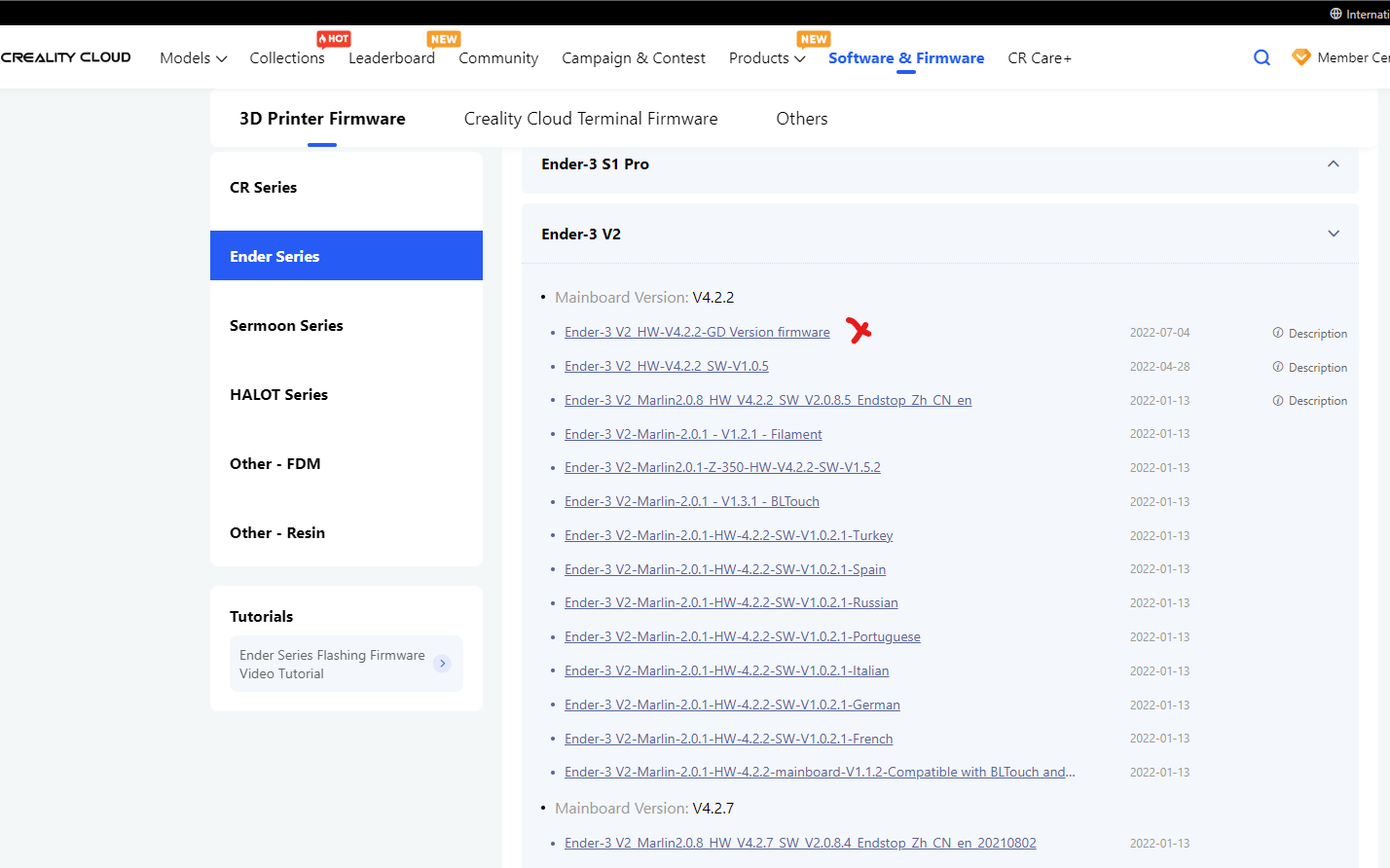Screen dimensions: 1390x868
Task: Switch to the Others tab
Action: click(802, 119)
